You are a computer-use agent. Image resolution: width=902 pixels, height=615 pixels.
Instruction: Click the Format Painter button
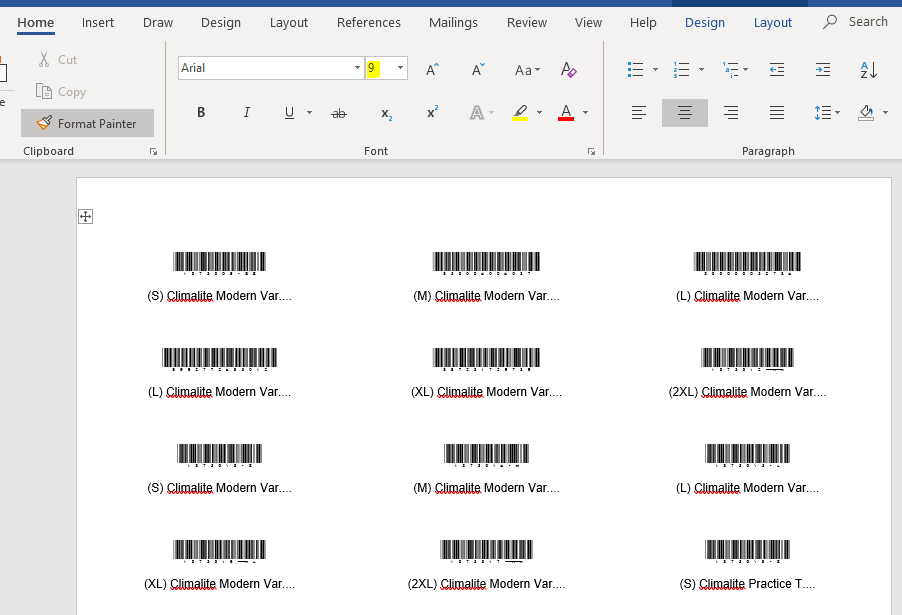click(x=87, y=123)
